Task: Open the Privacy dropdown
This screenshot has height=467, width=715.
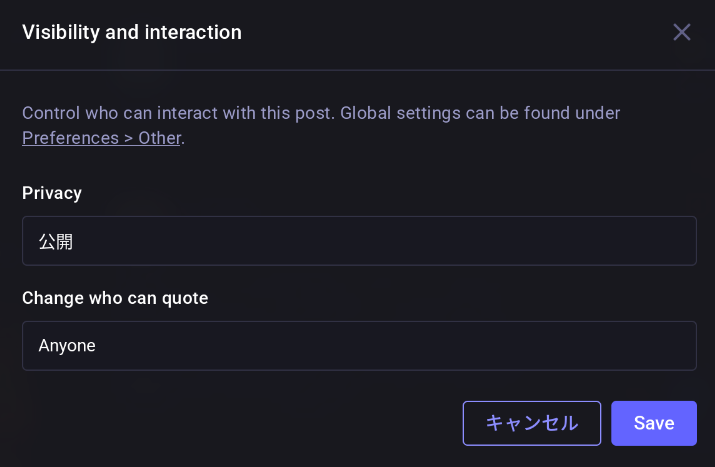Action: (359, 241)
